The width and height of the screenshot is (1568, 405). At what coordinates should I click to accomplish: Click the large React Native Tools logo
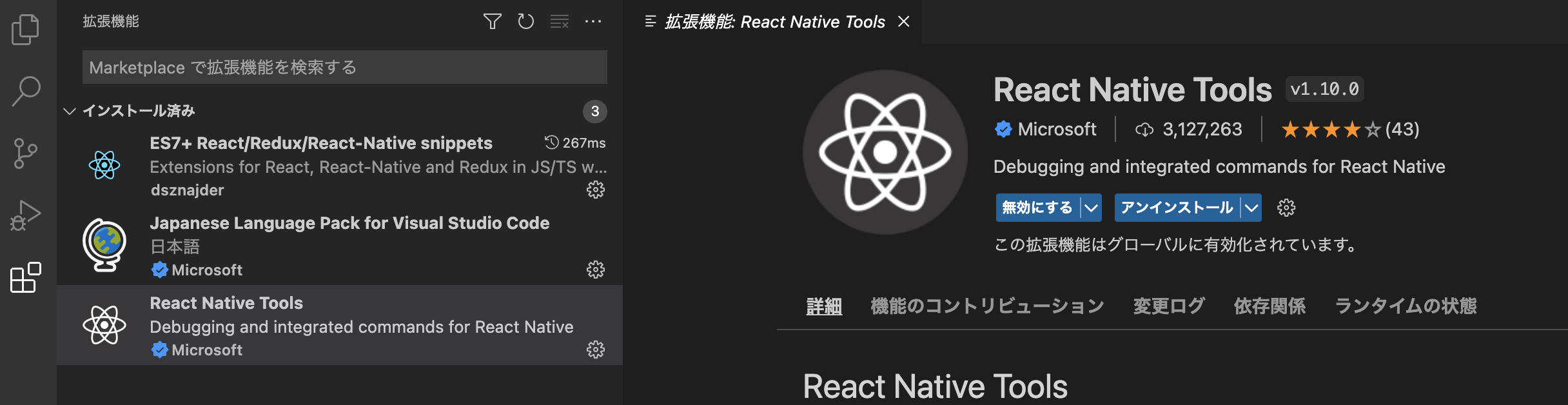885,152
